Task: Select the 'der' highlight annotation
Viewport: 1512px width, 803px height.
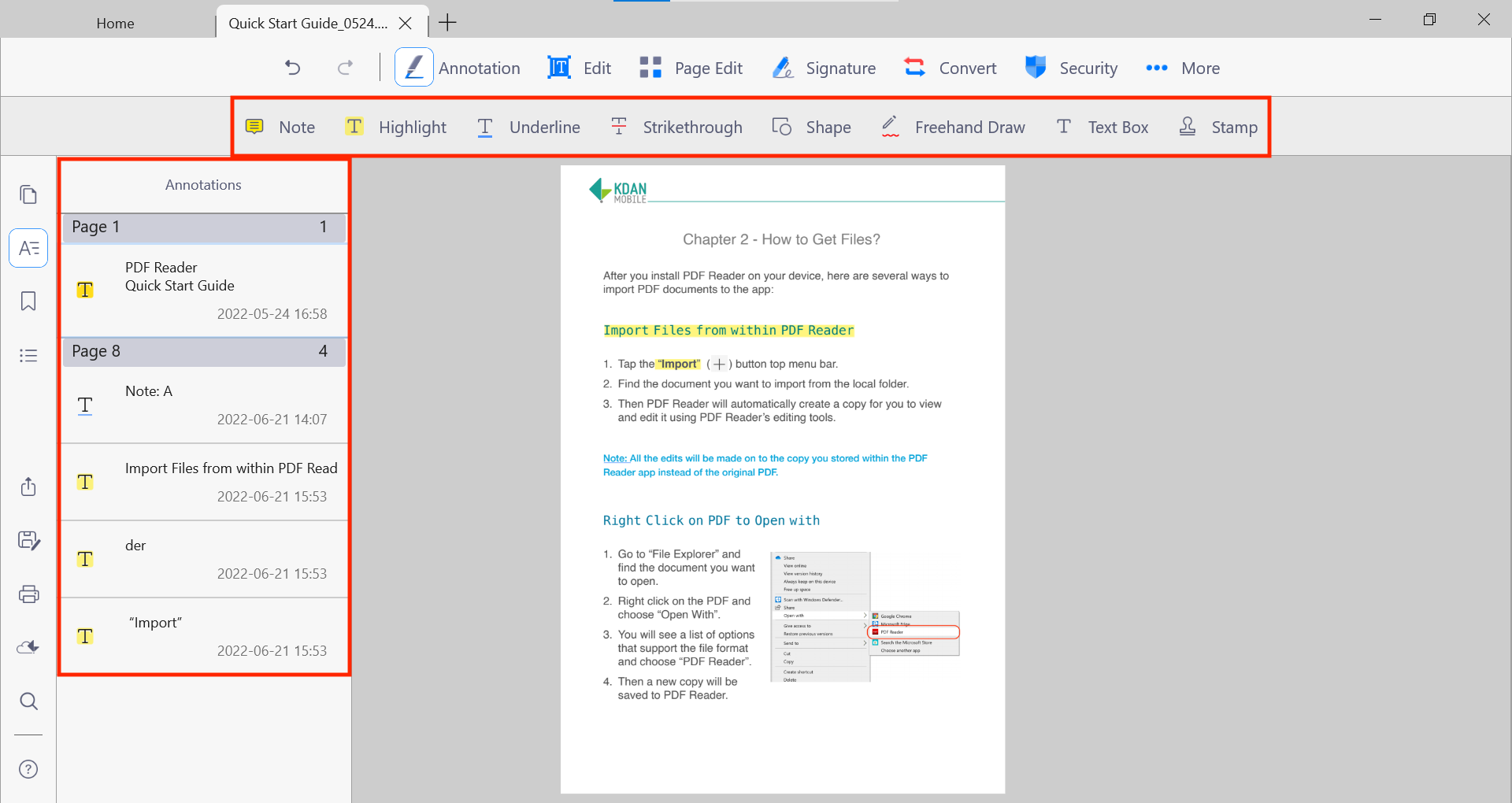Action: [204, 559]
